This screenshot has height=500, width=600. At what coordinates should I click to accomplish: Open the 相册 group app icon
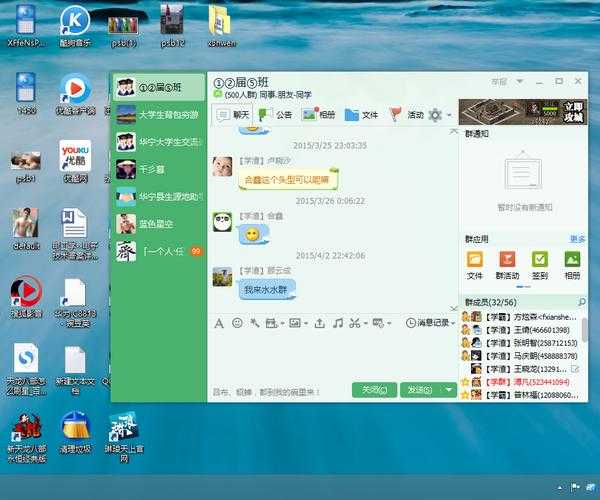(572, 265)
